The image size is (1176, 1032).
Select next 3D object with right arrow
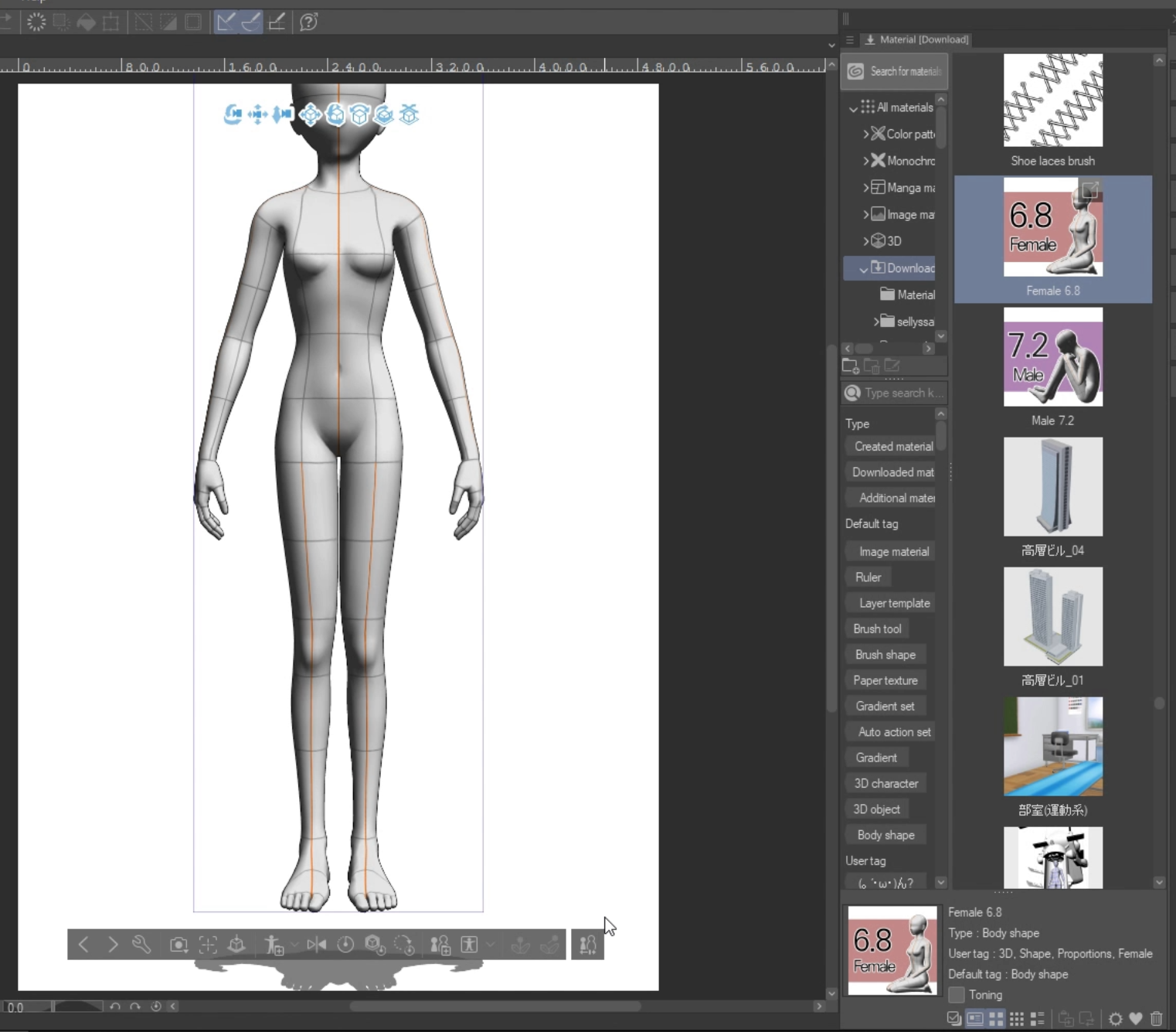coord(113,945)
